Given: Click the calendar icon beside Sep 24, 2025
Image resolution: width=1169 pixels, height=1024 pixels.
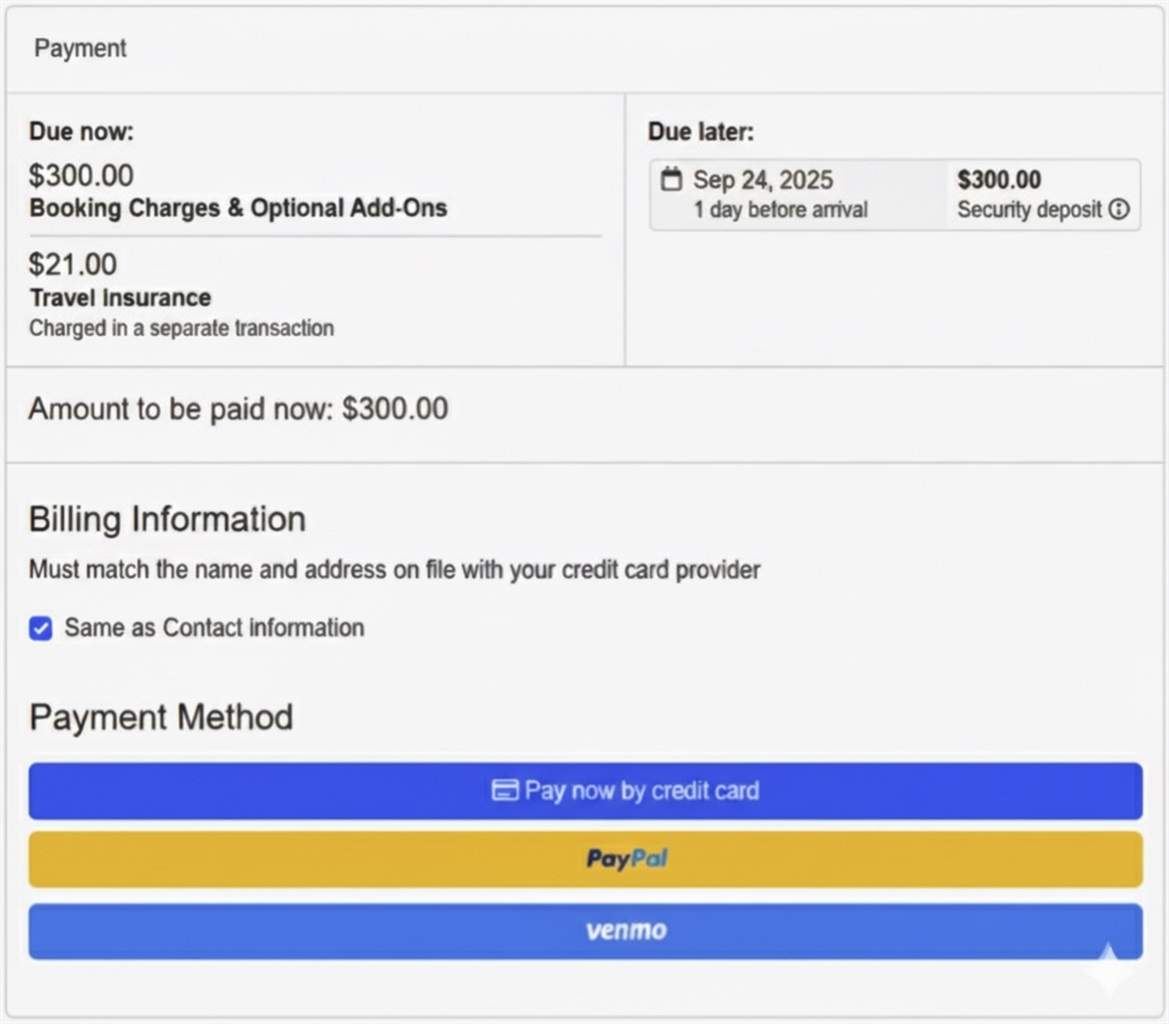Looking at the screenshot, I should (671, 180).
